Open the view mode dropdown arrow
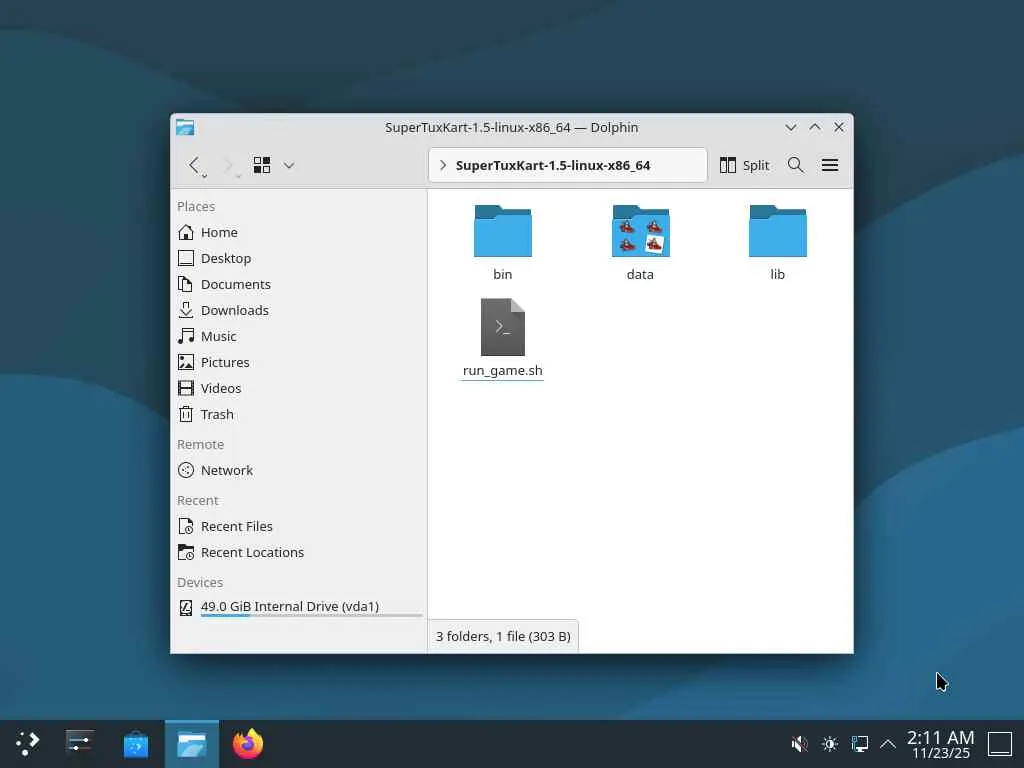 point(289,166)
